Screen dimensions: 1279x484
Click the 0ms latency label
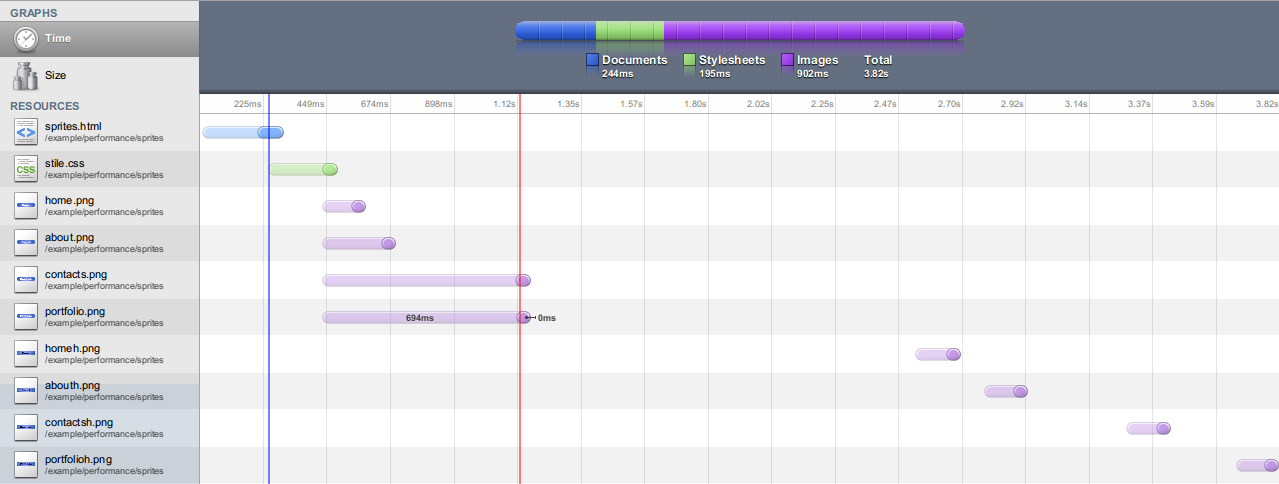point(546,318)
